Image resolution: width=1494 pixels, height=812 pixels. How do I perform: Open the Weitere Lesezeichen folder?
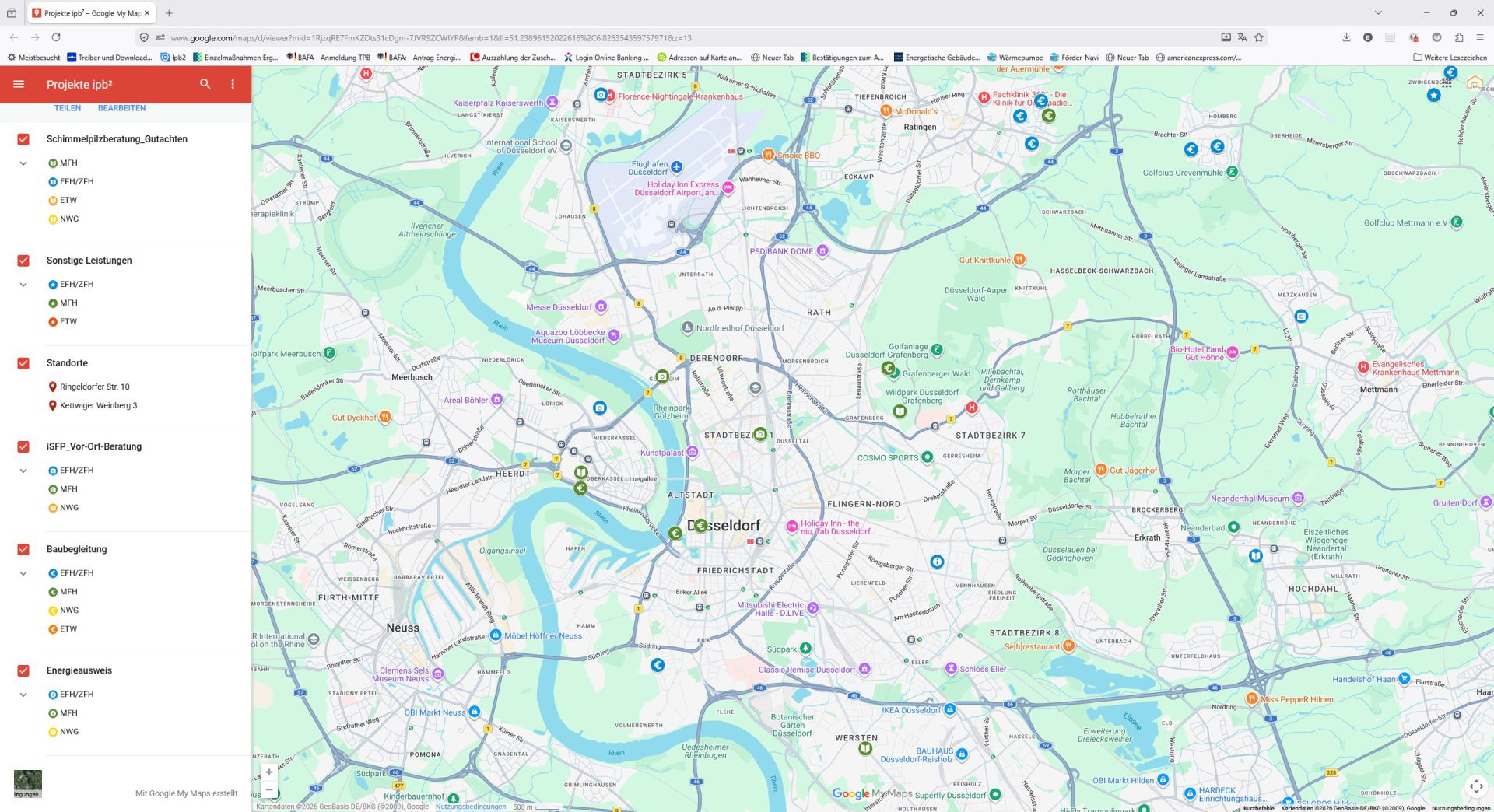[x=1450, y=58]
